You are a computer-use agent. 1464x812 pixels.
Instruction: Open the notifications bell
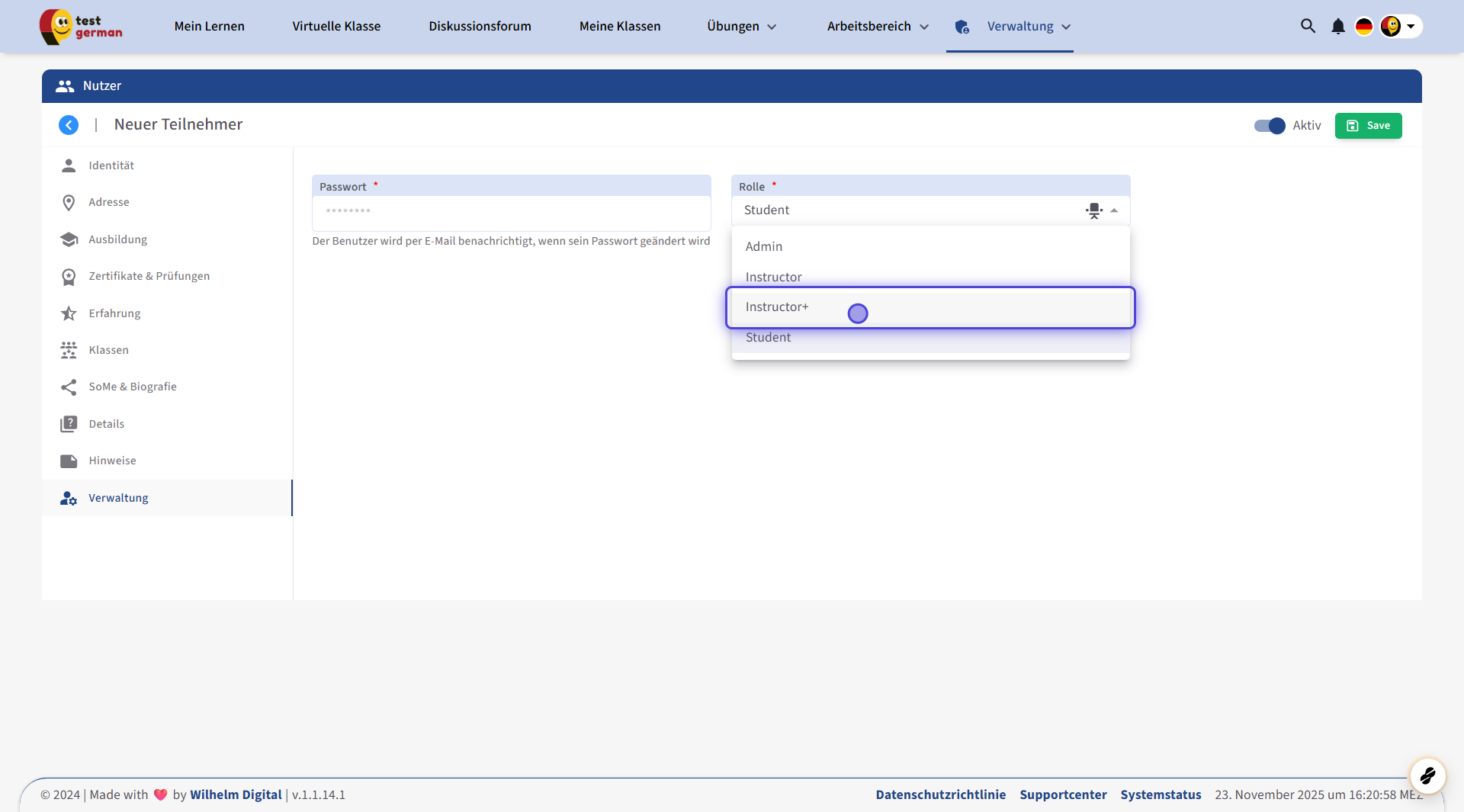pyautogui.click(x=1337, y=27)
